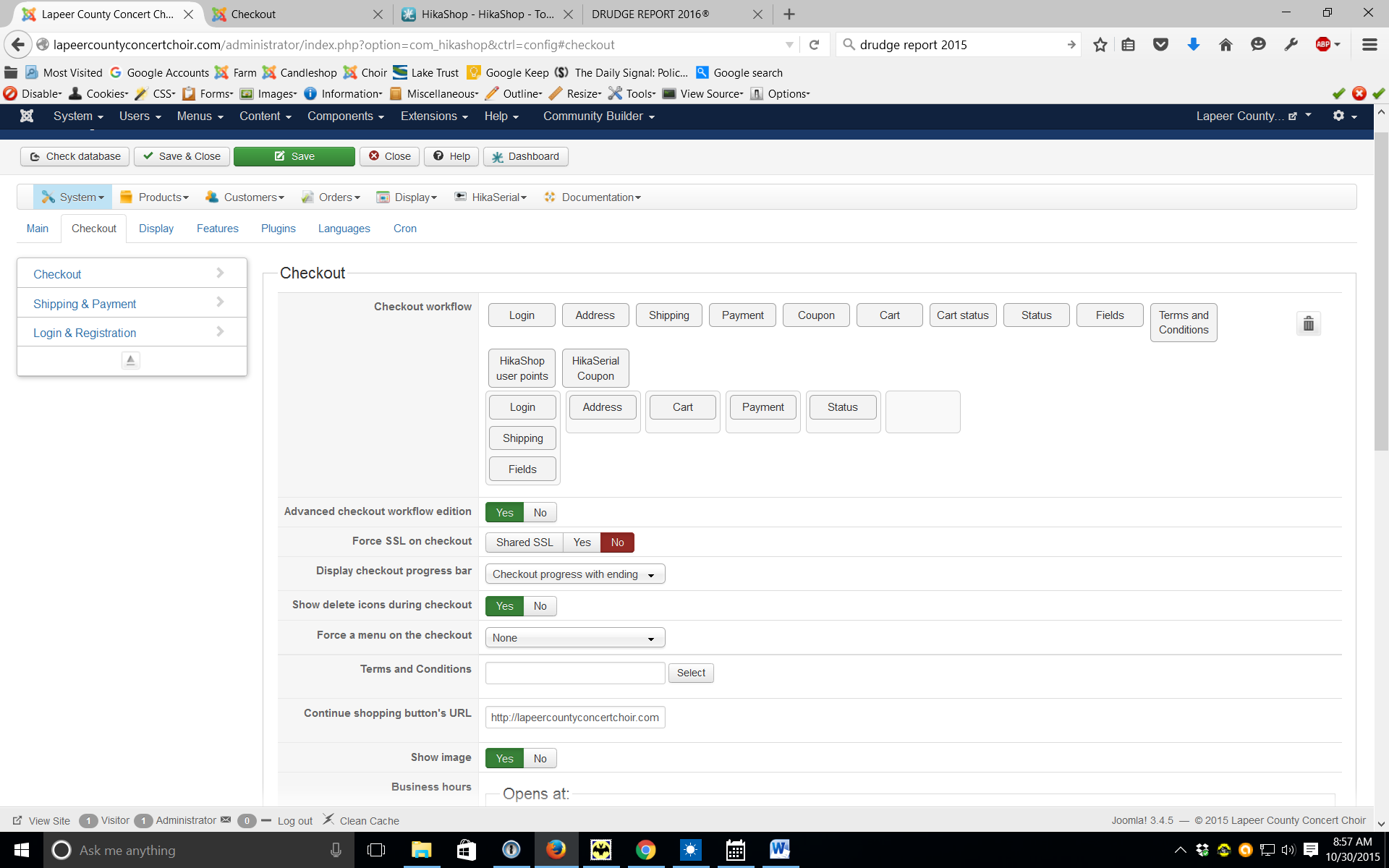Click the sidebar collapse arrow icon
This screenshot has height=868, width=1389.
[131, 360]
